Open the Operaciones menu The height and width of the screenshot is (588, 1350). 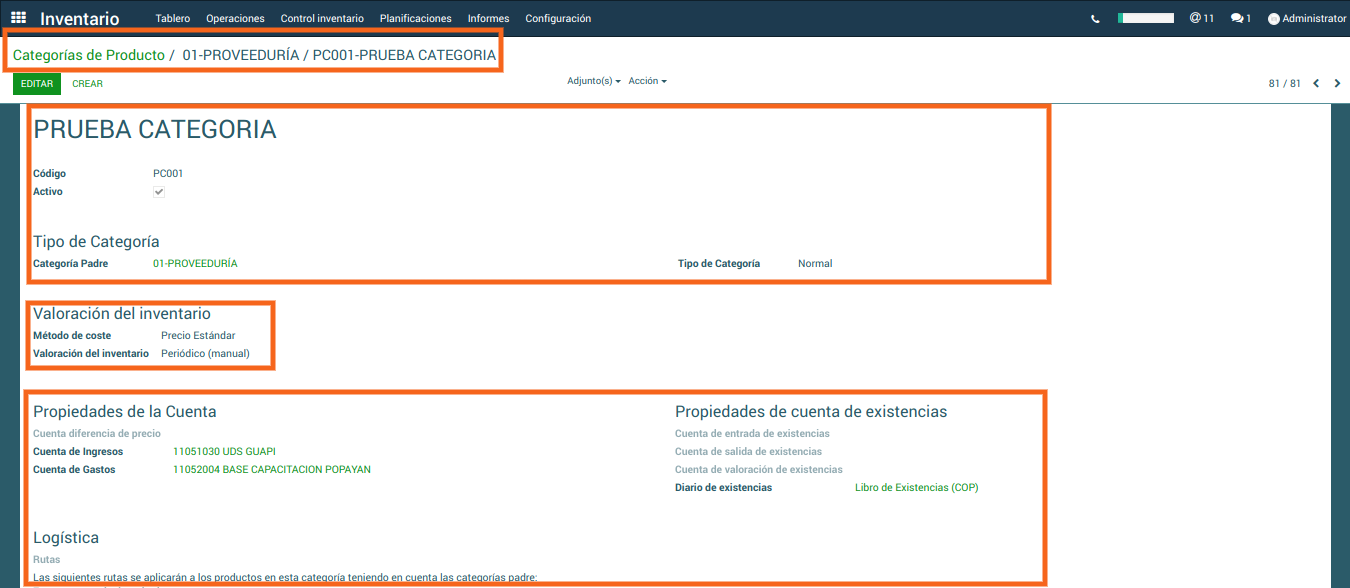235,18
